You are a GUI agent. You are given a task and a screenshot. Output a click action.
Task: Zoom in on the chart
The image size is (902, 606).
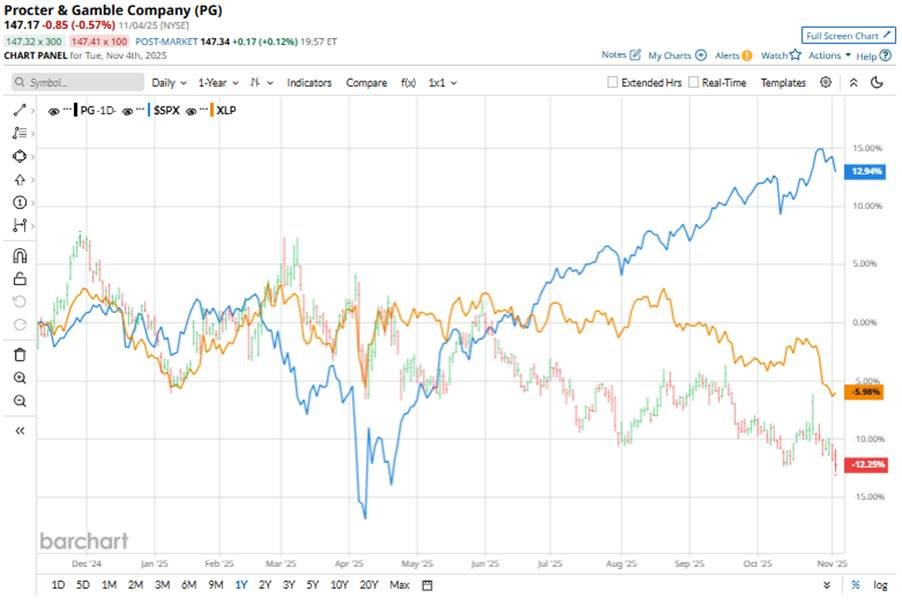click(x=20, y=378)
